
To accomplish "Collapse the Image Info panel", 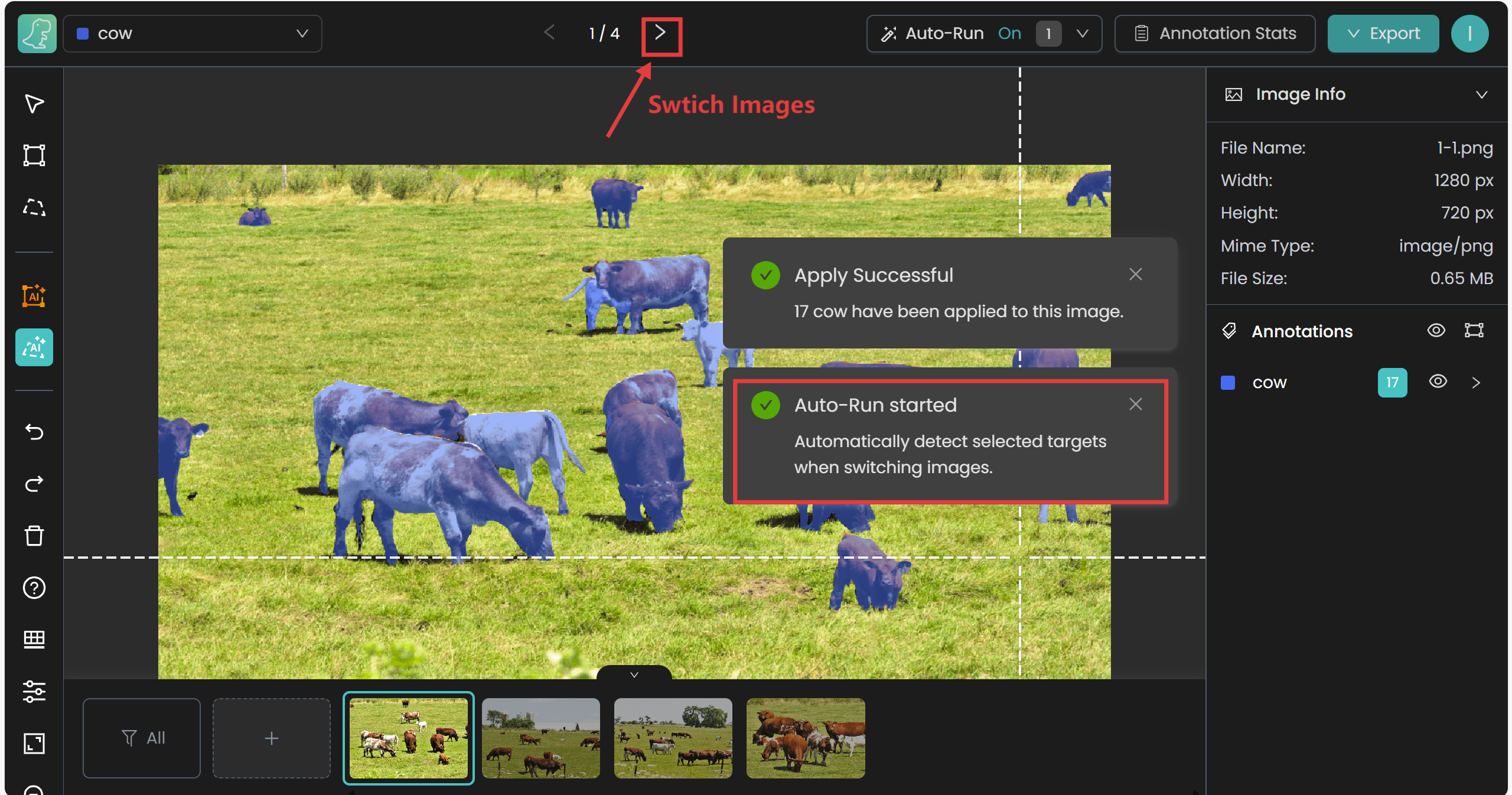I will [1481, 95].
